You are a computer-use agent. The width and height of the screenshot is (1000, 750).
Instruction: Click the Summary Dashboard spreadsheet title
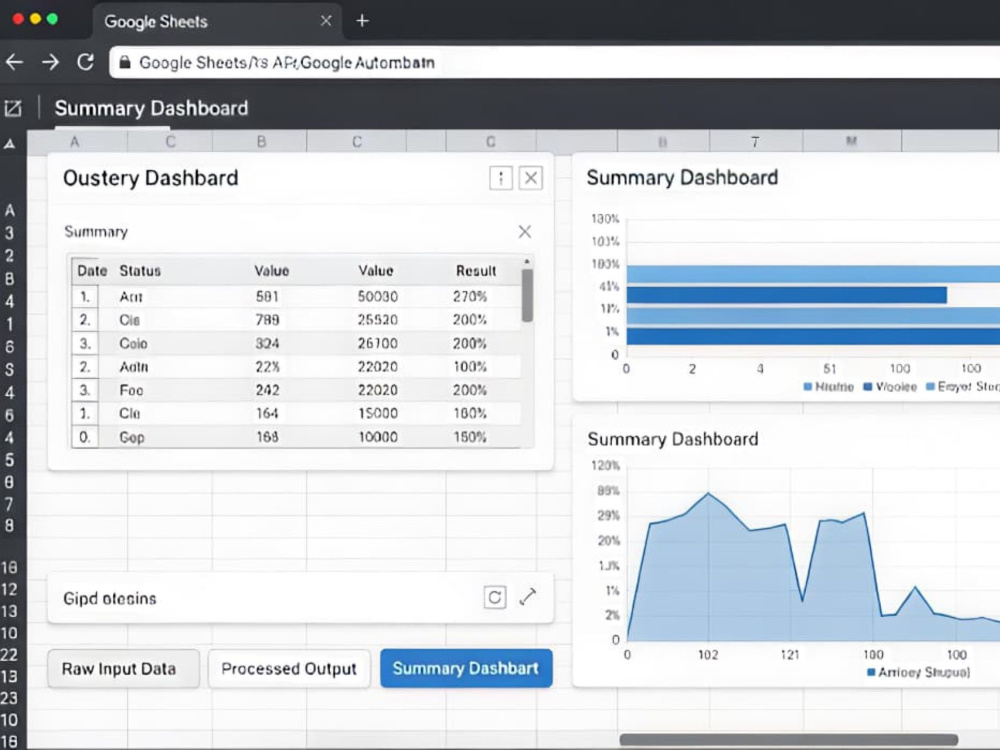click(151, 108)
